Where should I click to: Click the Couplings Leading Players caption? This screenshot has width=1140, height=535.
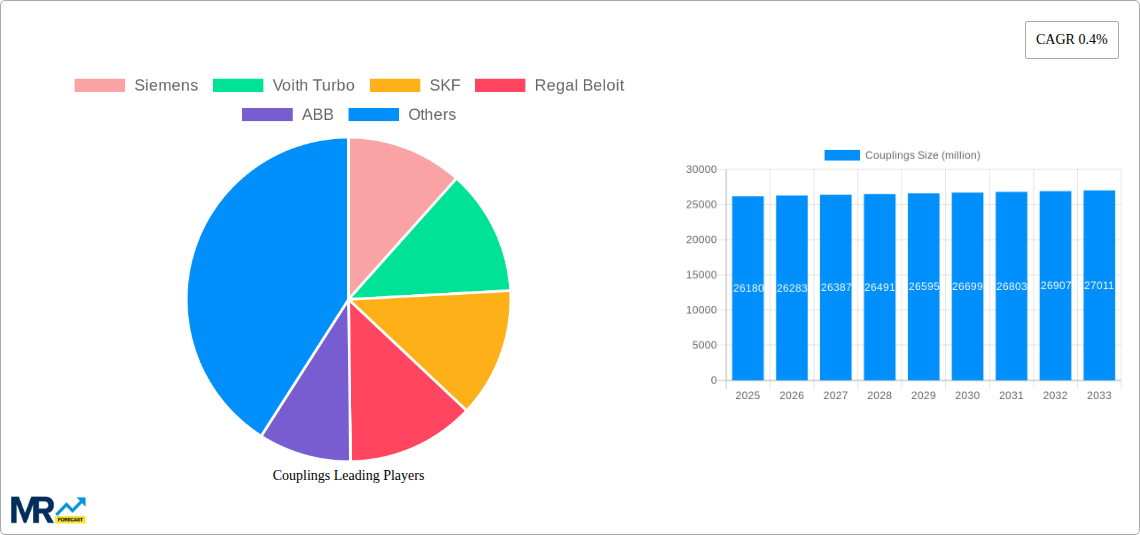click(x=348, y=475)
